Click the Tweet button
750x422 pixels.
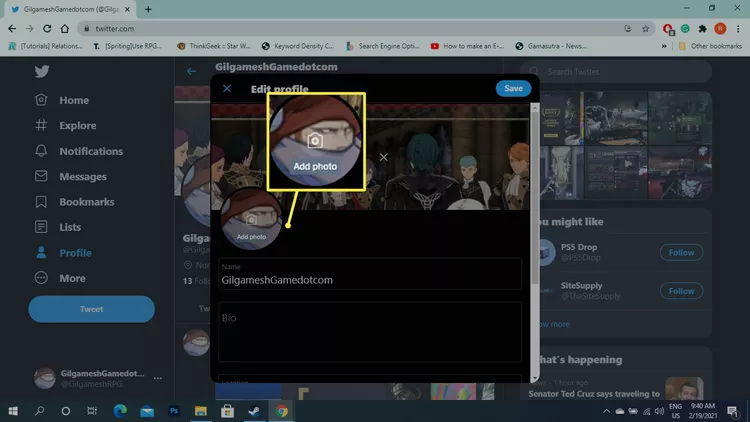91,309
